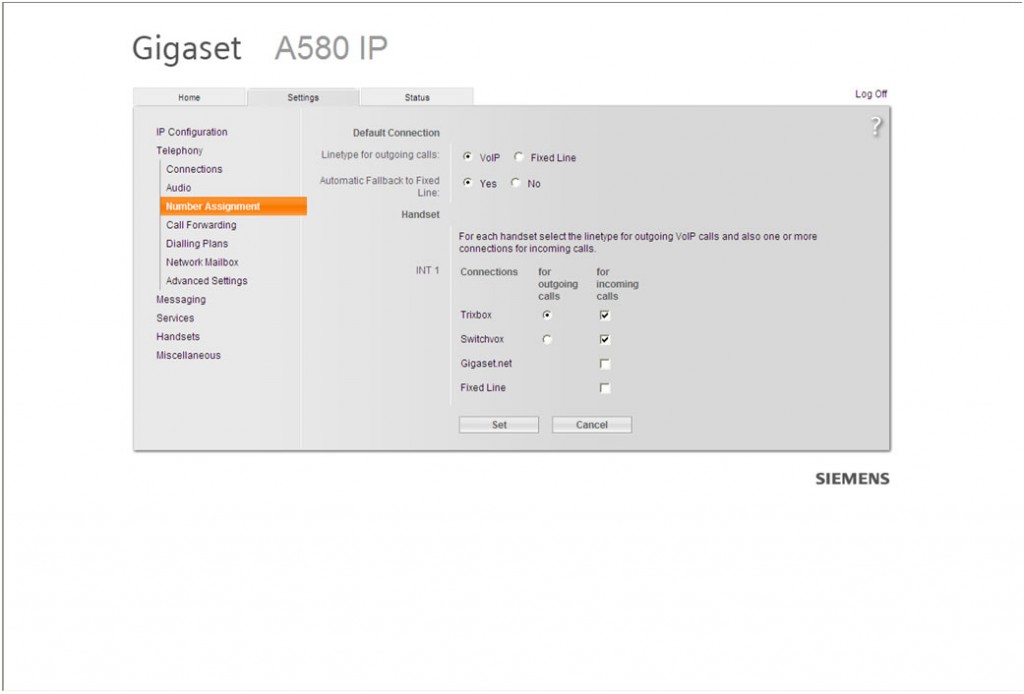The image size is (1024, 694).
Task: Open Services section in sidebar
Action: tap(175, 318)
